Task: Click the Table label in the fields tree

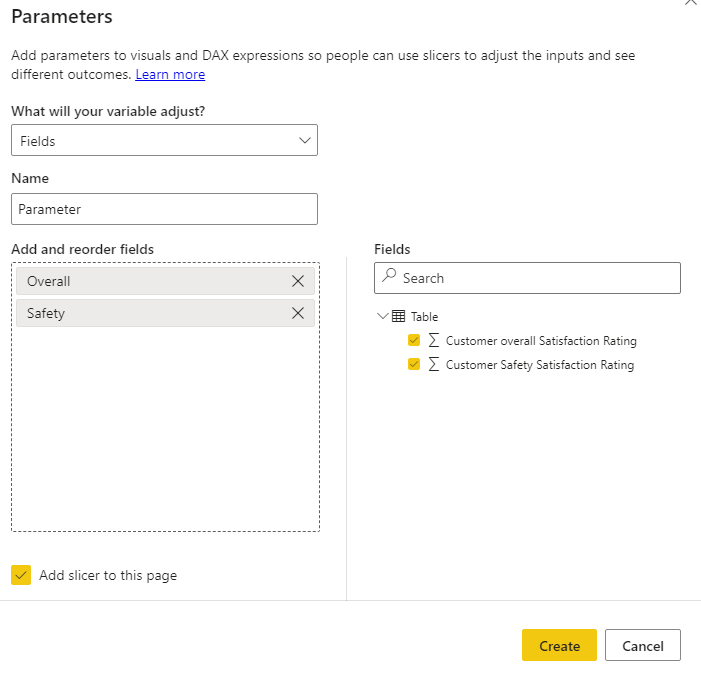Action: pos(424,316)
